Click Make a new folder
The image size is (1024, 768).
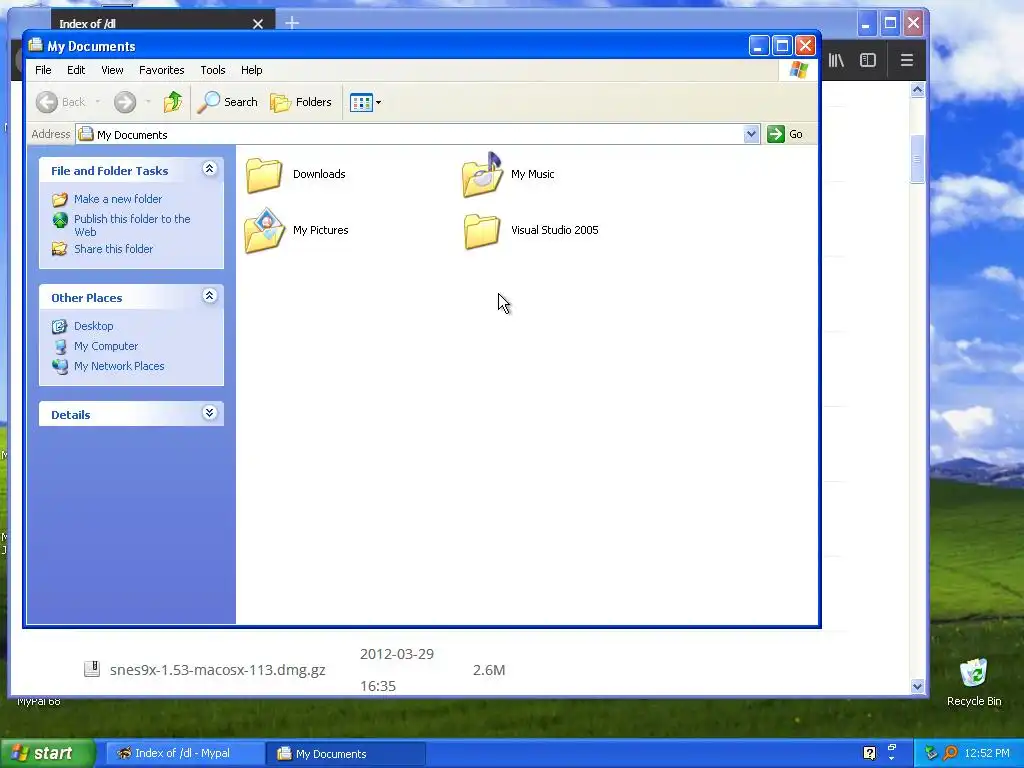click(118, 199)
